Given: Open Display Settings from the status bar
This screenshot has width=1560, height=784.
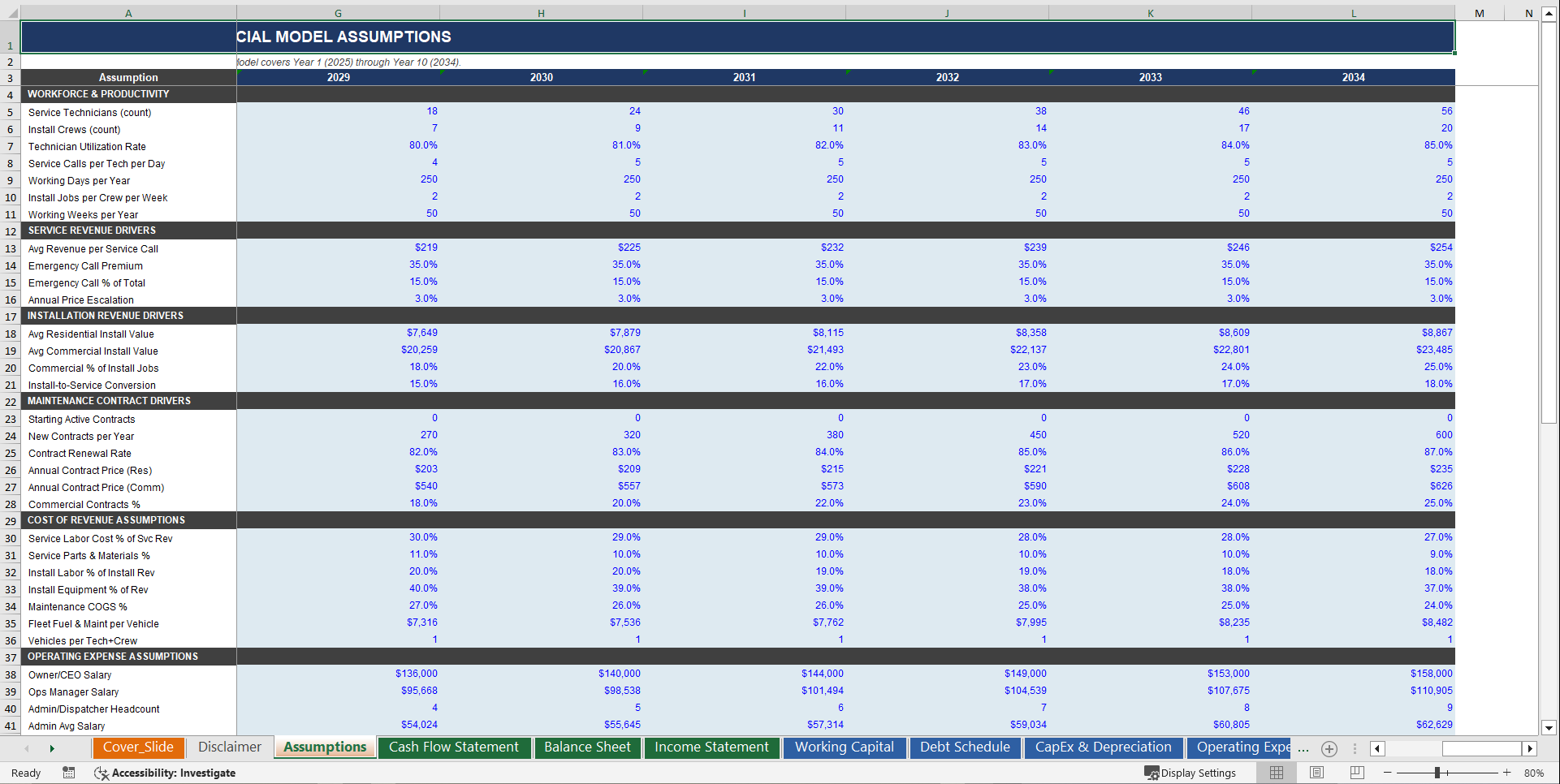Looking at the screenshot, I should pos(1191,773).
